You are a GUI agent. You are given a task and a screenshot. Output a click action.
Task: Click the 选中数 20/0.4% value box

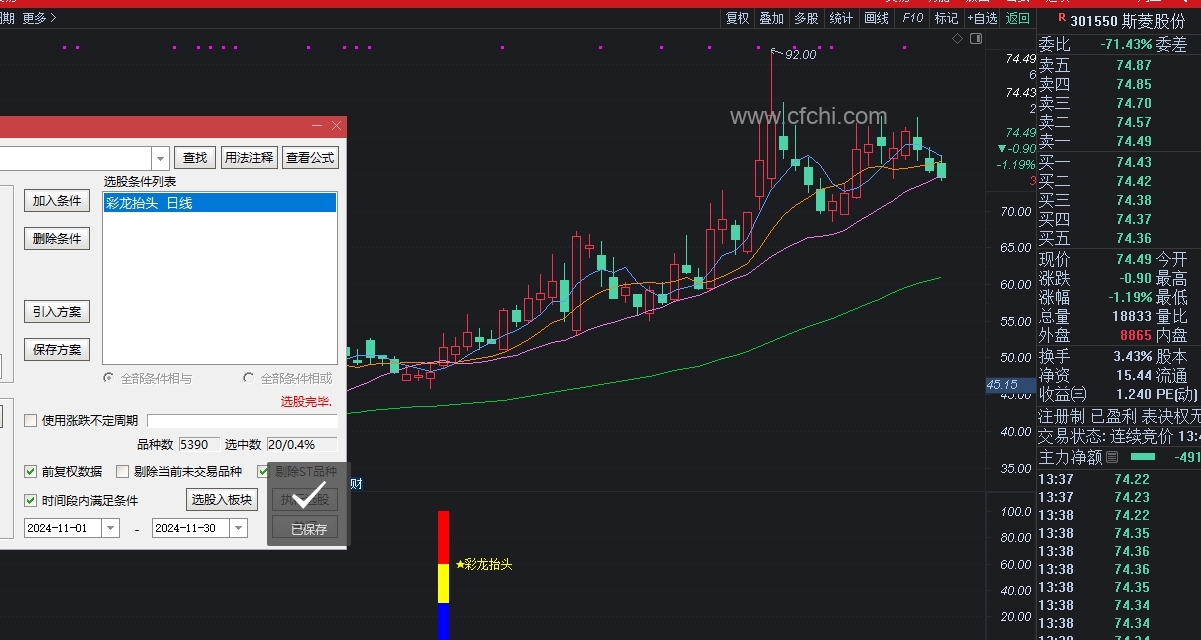[x=301, y=444]
